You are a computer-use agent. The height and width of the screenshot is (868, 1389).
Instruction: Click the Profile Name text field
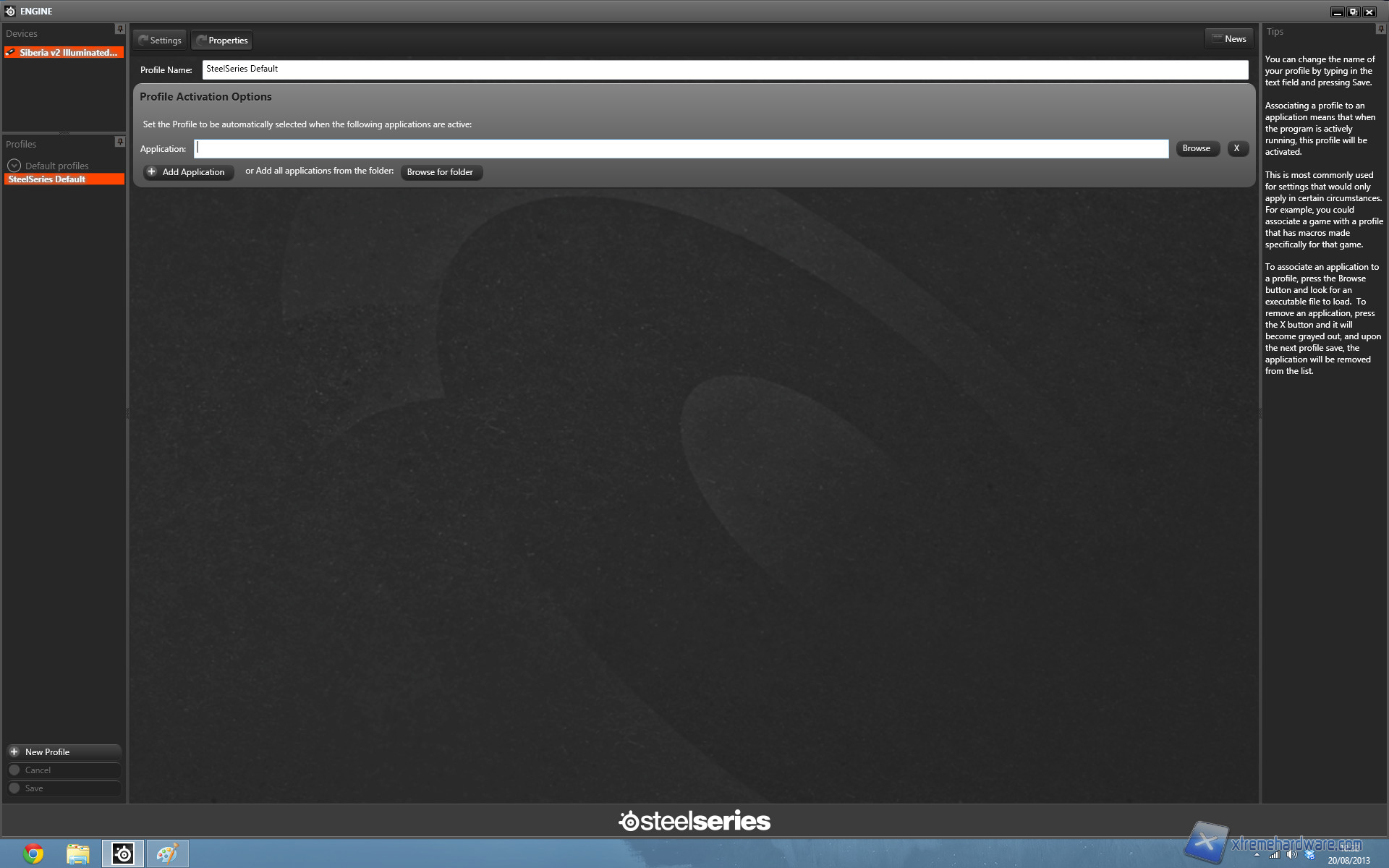pyautogui.click(x=723, y=69)
